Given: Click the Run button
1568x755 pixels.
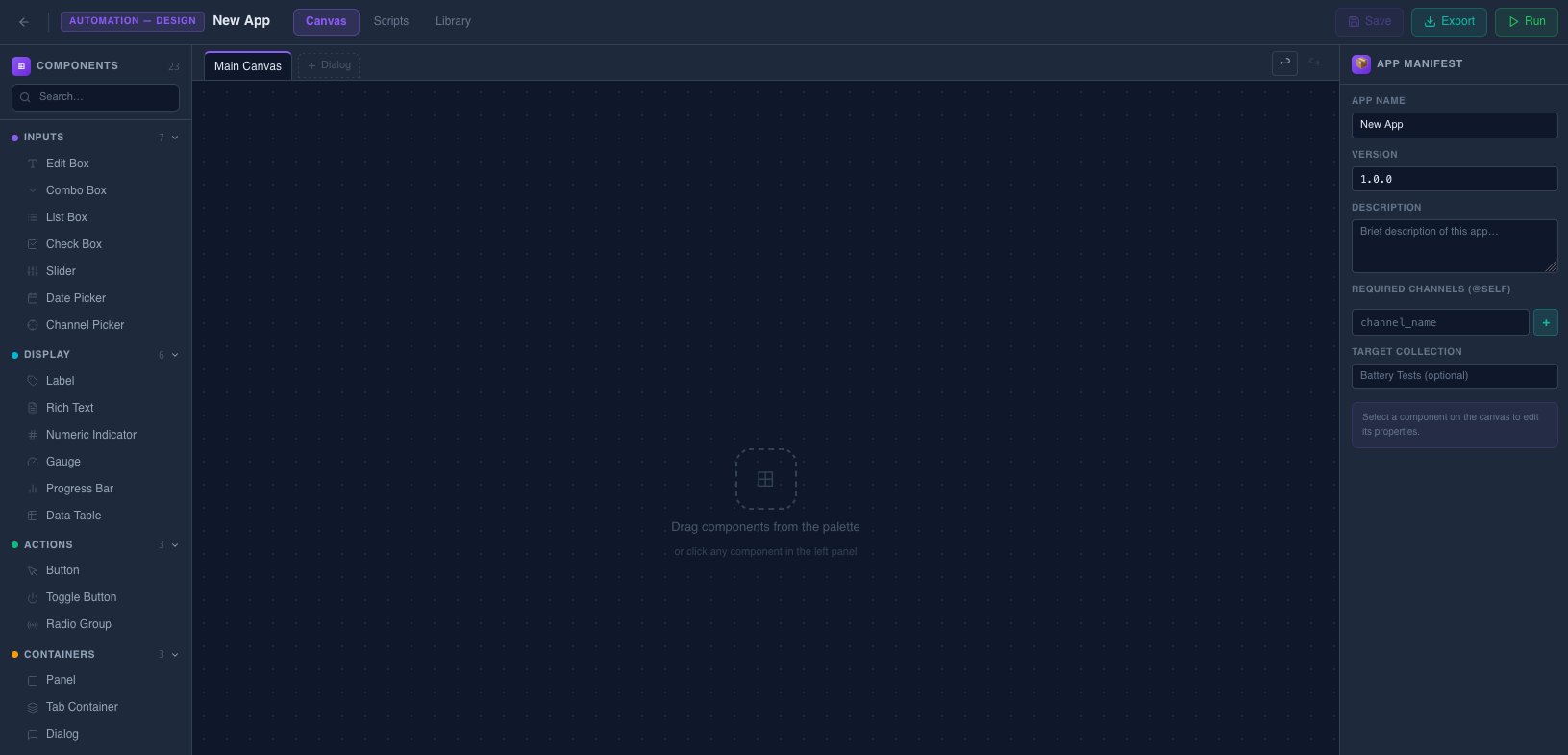Looking at the screenshot, I should [1527, 21].
